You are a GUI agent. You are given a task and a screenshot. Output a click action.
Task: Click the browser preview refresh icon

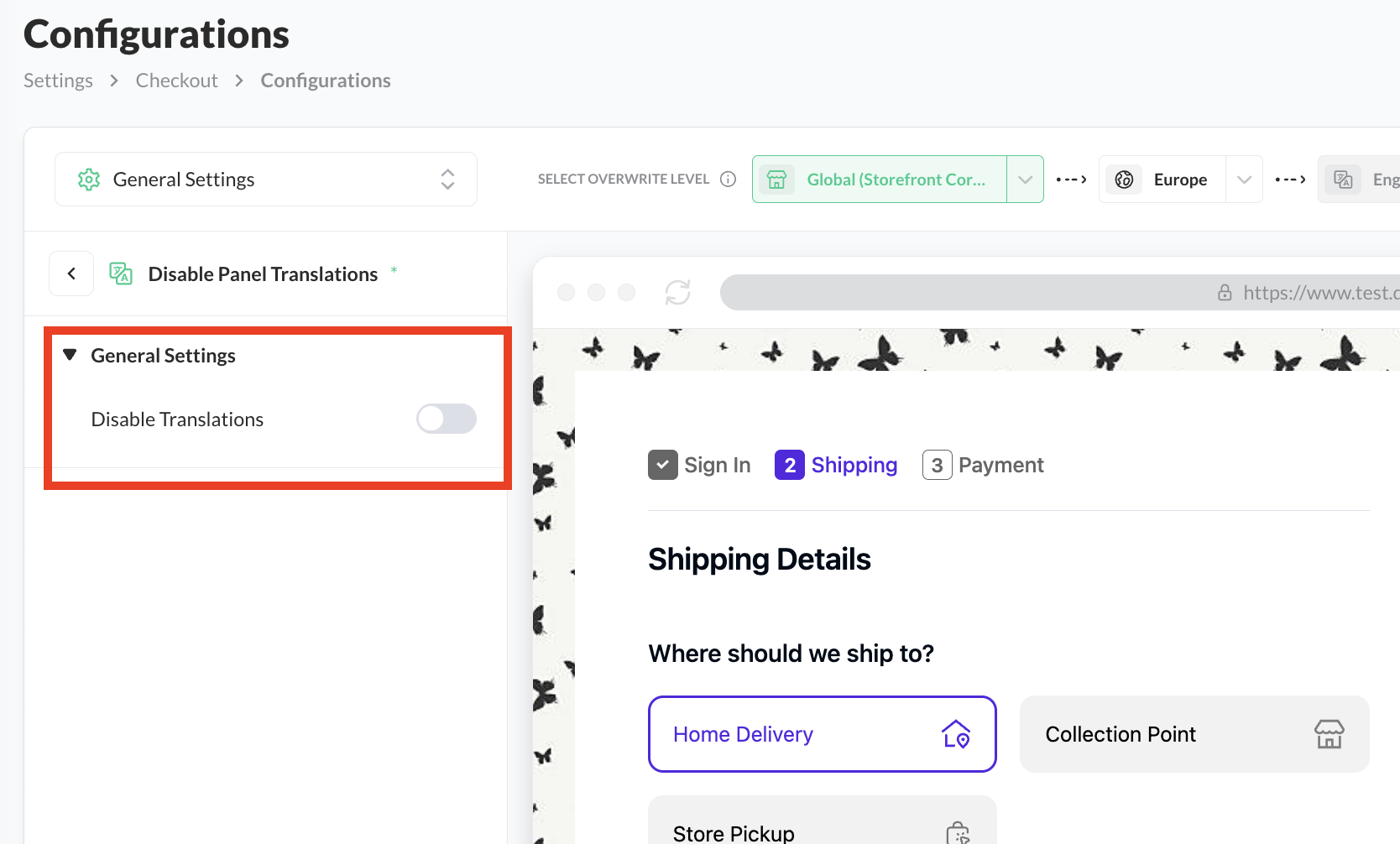click(677, 293)
